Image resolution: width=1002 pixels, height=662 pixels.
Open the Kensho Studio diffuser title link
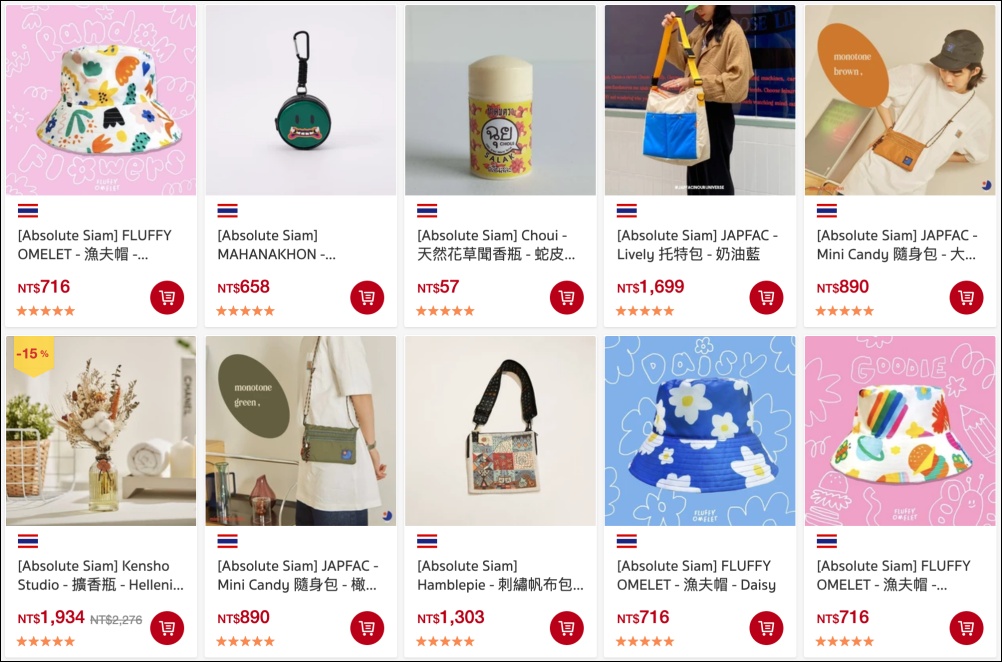point(101,575)
